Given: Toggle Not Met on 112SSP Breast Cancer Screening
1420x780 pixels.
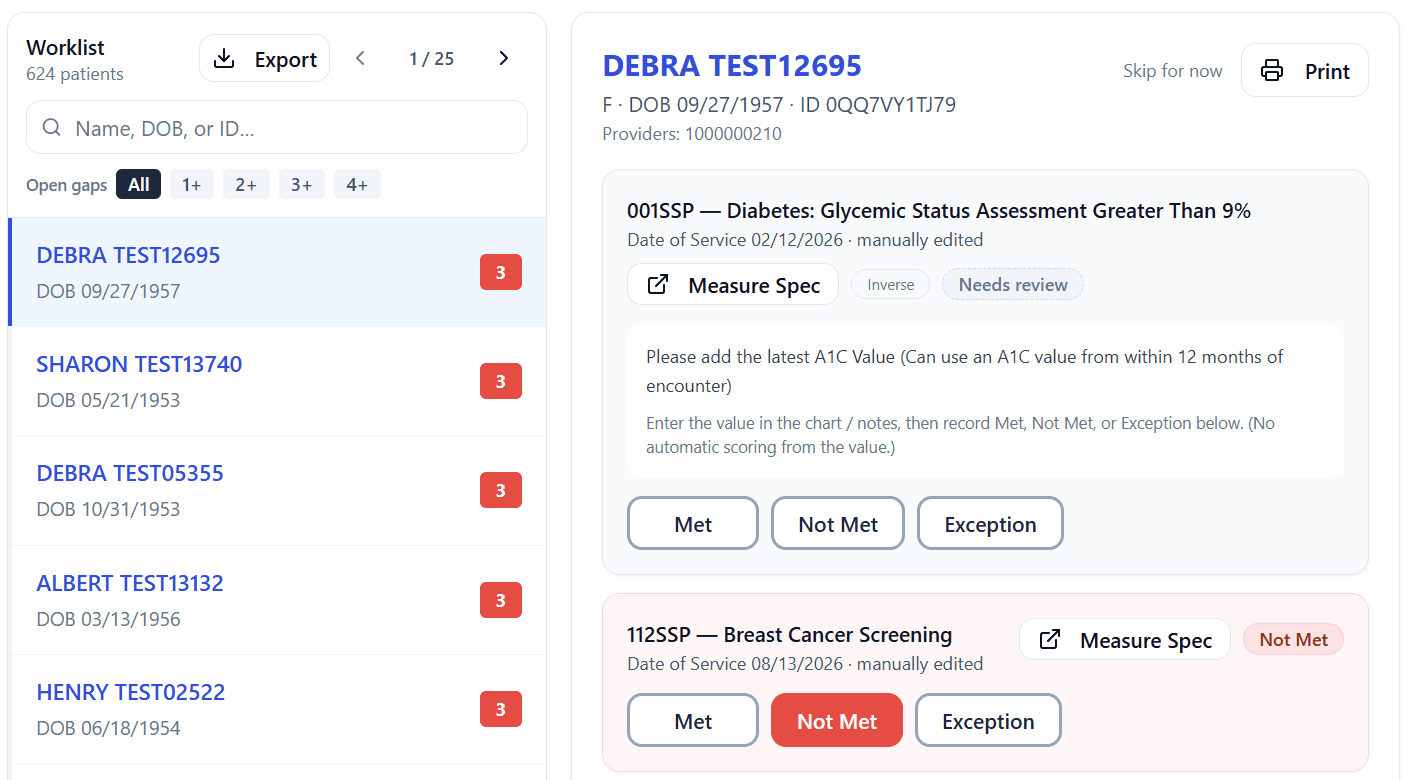Looking at the screenshot, I should pyautogui.click(x=837, y=721).
